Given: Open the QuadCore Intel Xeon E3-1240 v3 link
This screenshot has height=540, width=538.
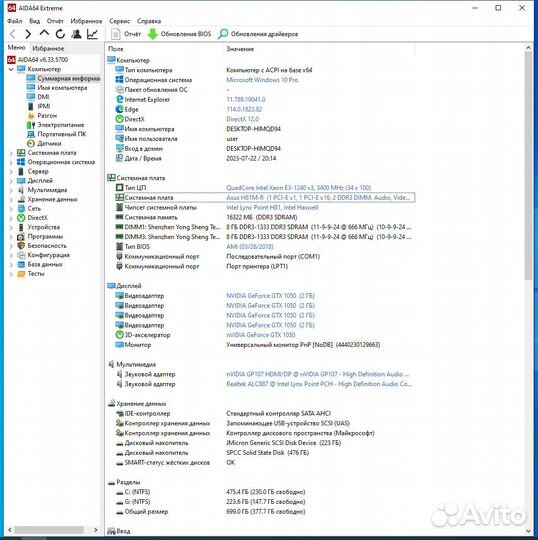Looking at the screenshot, I should click(298, 188).
